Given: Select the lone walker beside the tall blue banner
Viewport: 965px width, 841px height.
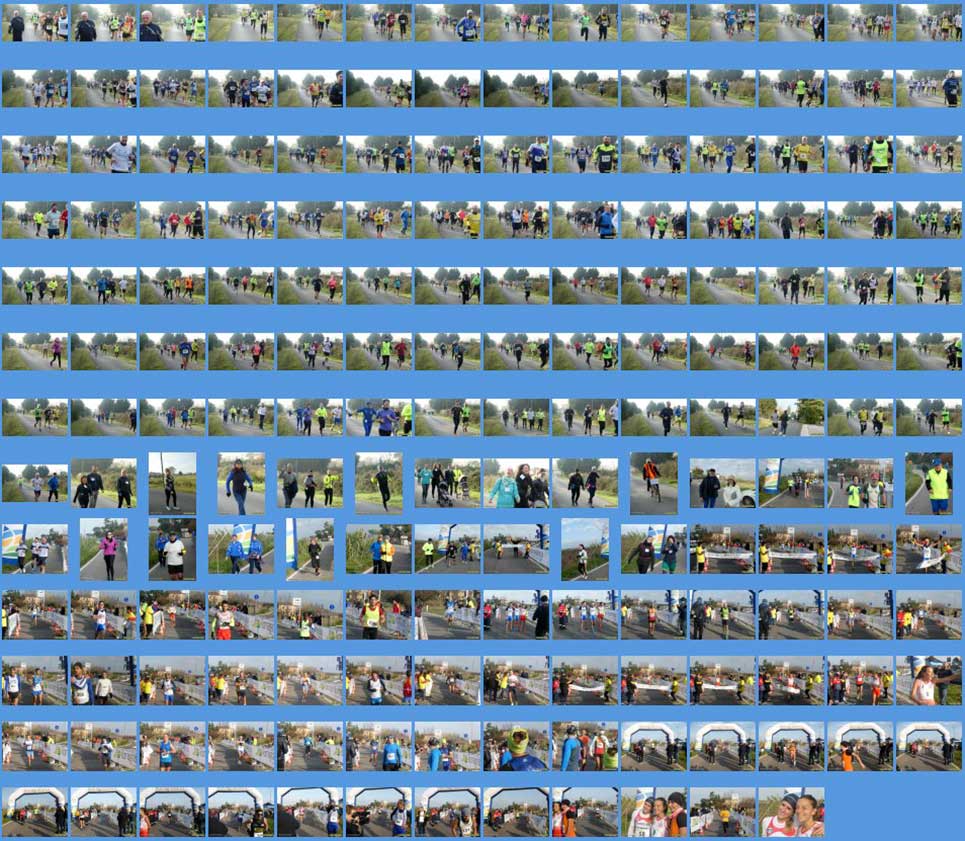Looking at the screenshot, I should pos(310,549).
